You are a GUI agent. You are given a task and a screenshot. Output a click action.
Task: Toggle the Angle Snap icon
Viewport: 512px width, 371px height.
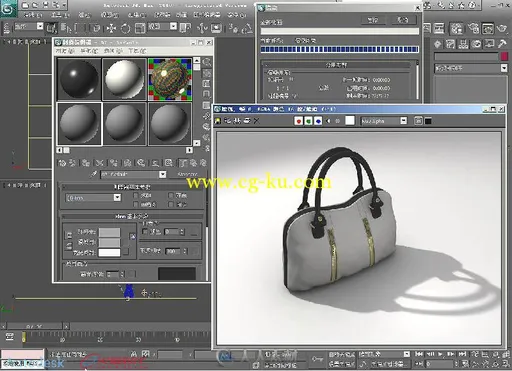tap(247, 29)
